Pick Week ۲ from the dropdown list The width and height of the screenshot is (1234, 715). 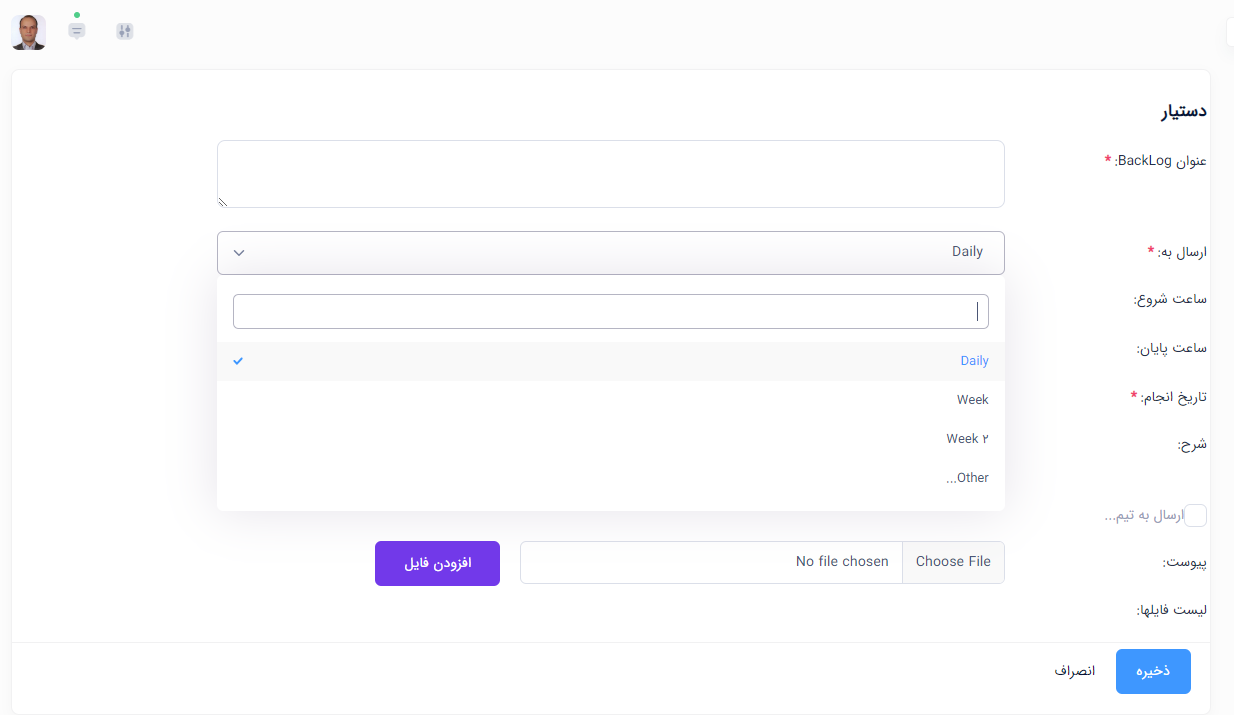coord(967,439)
